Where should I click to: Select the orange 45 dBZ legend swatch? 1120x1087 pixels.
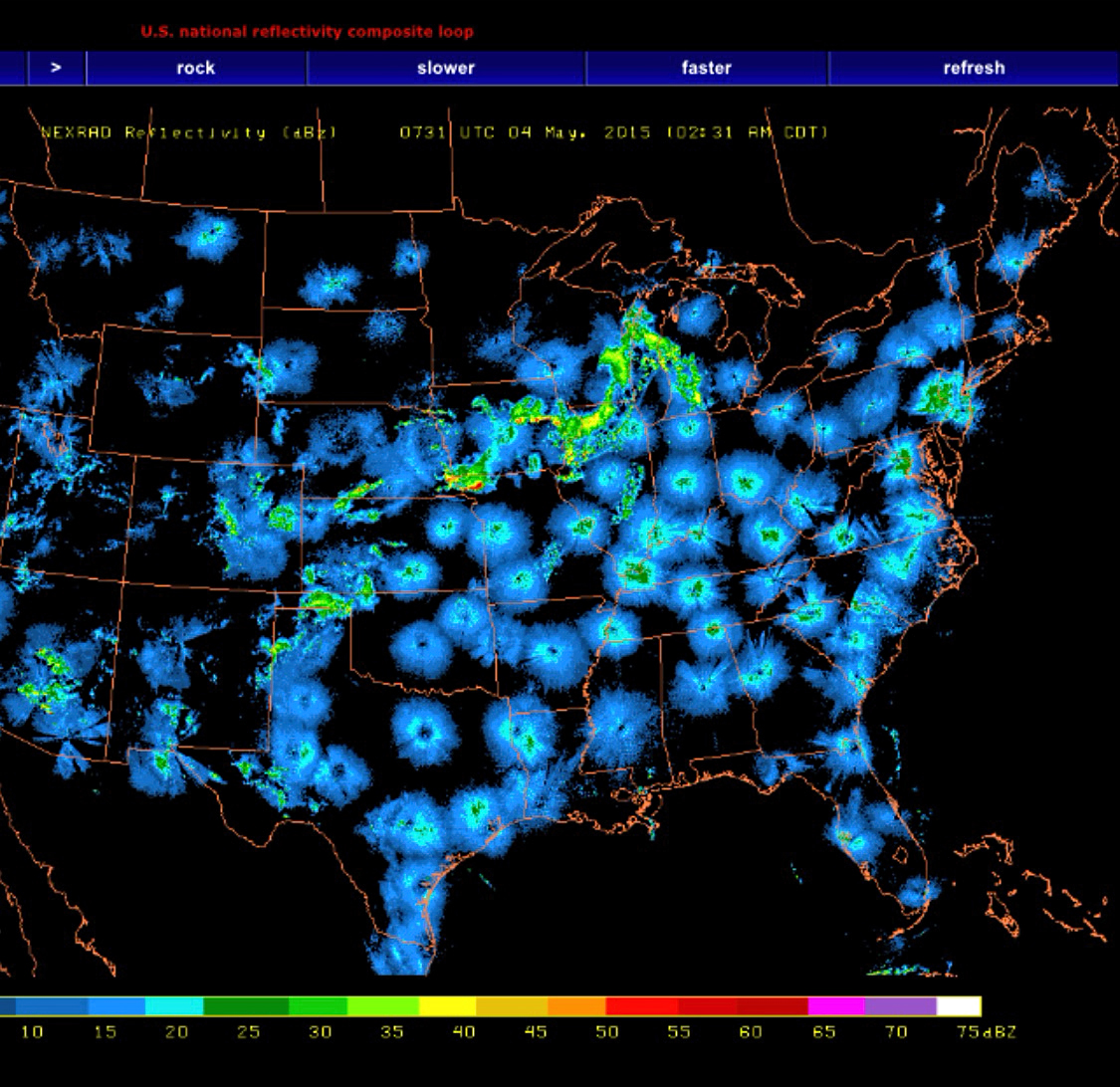click(x=576, y=1005)
